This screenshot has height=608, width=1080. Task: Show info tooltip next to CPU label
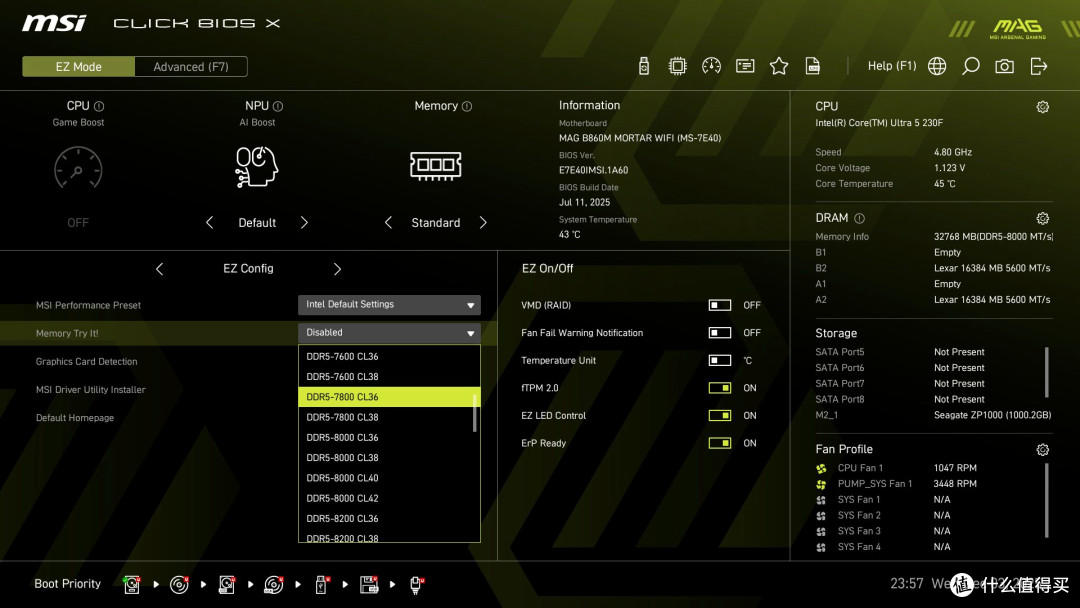[x=99, y=106]
